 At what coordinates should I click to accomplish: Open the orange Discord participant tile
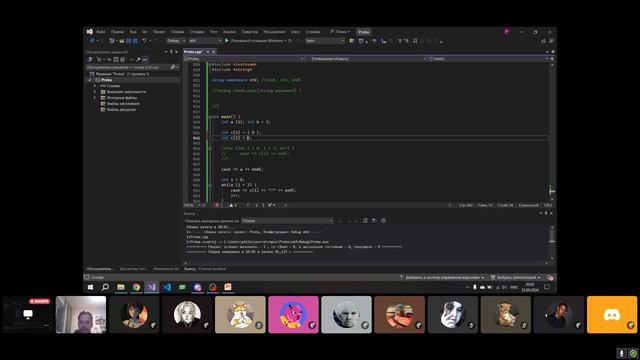[x=611, y=315]
